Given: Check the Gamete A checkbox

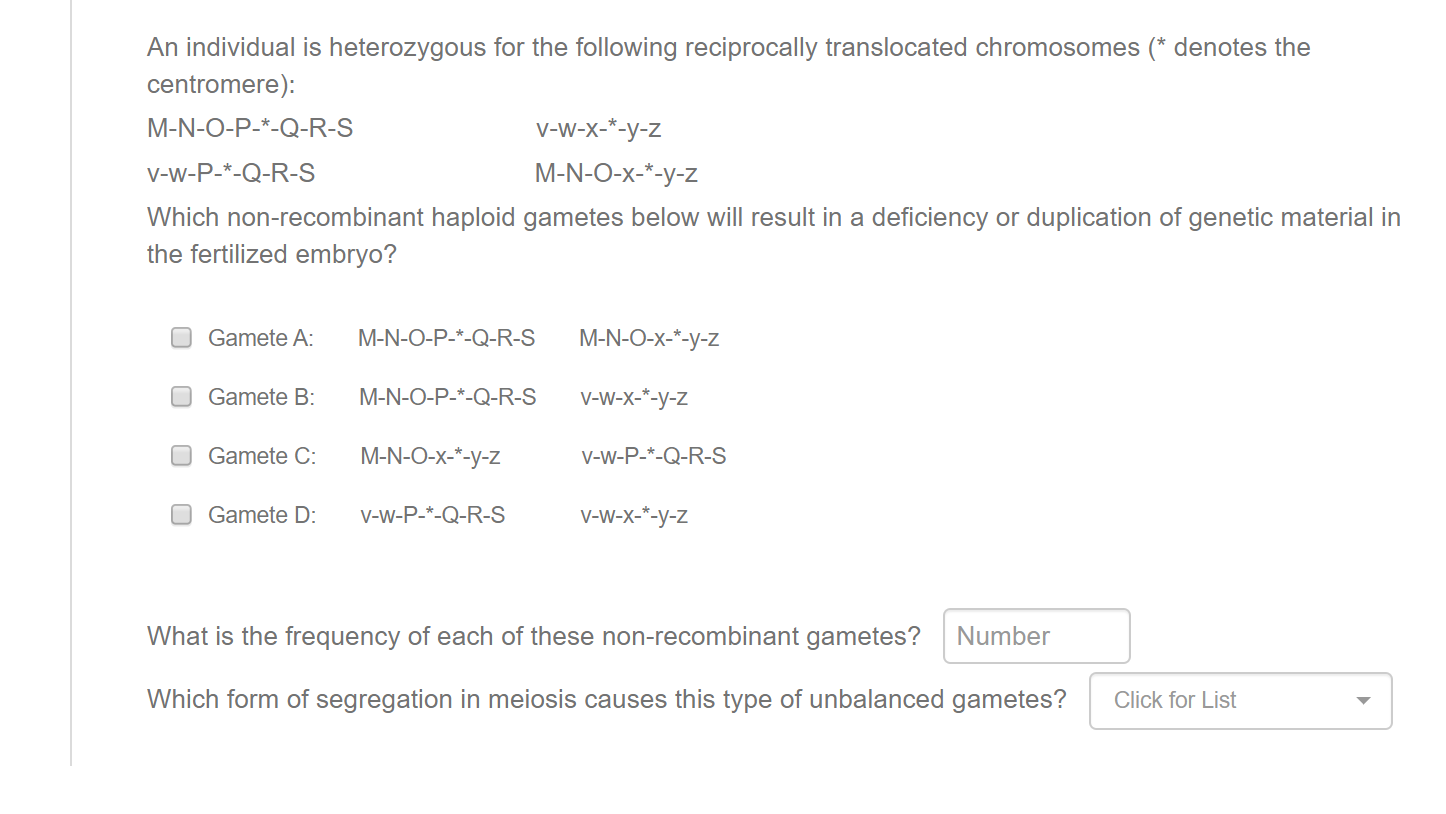Looking at the screenshot, I should click(x=181, y=337).
